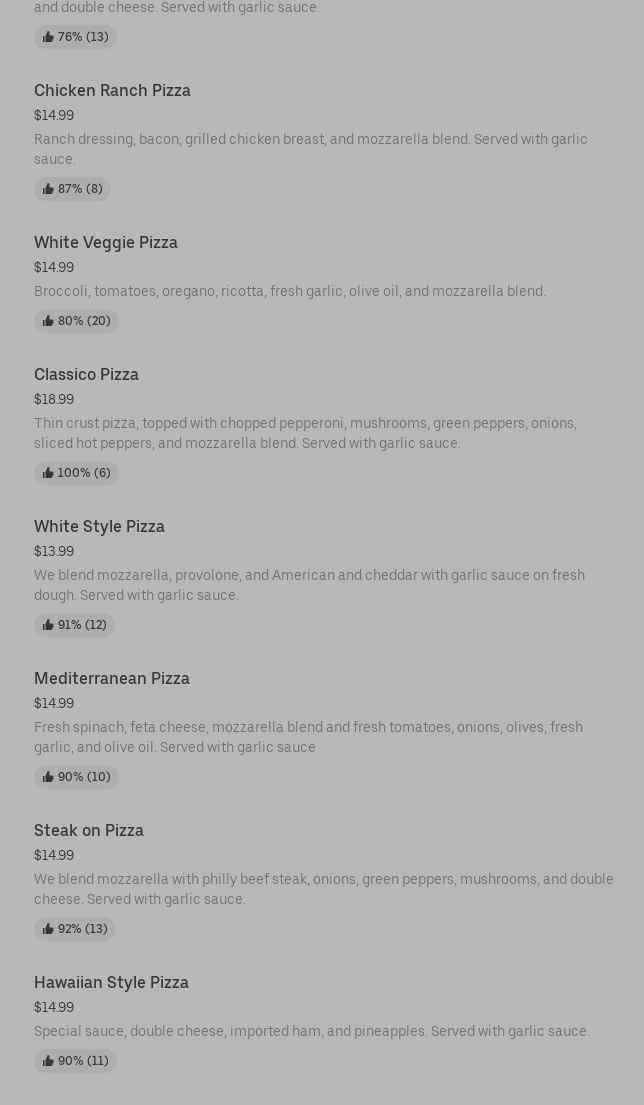Image resolution: width=644 pixels, height=1105 pixels.
Task: Click the broccoli, tomatoes, oregano description text
Action: point(290,291)
